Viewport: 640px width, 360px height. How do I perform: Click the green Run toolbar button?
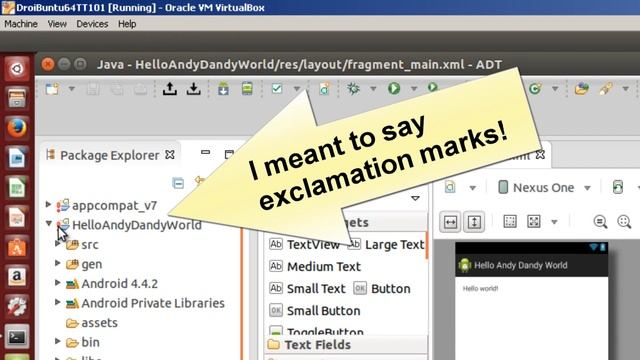click(x=394, y=89)
